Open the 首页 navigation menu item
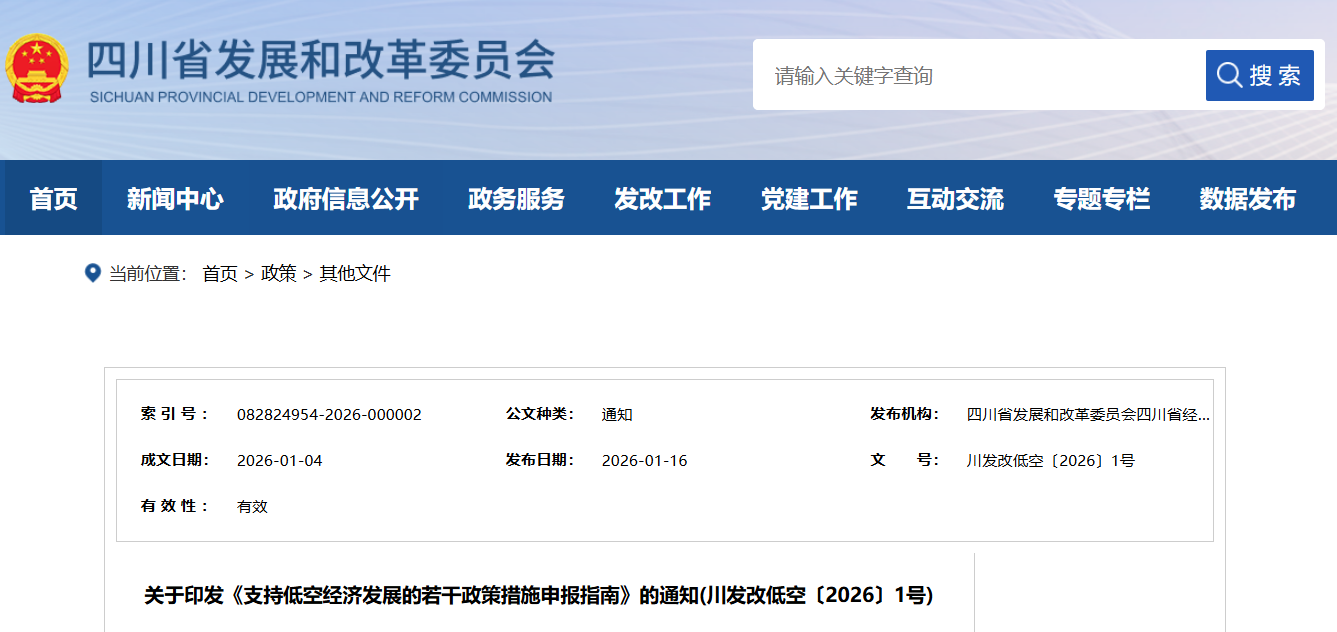The width and height of the screenshot is (1337, 632). click(x=54, y=199)
